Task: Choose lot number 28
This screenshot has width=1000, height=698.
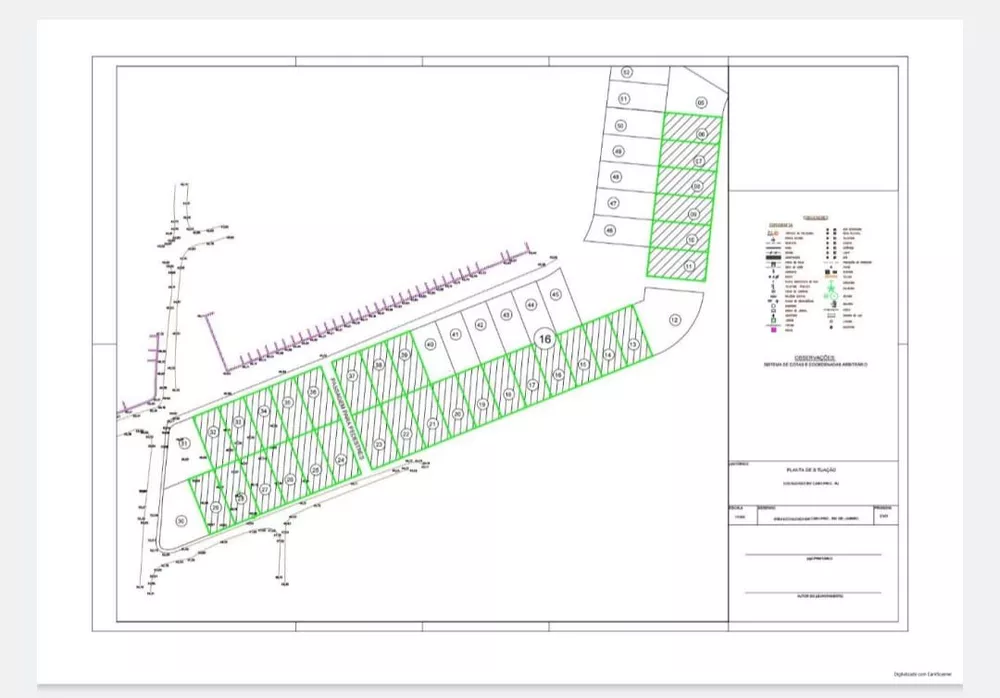Action: pyautogui.click(x=240, y=498)
